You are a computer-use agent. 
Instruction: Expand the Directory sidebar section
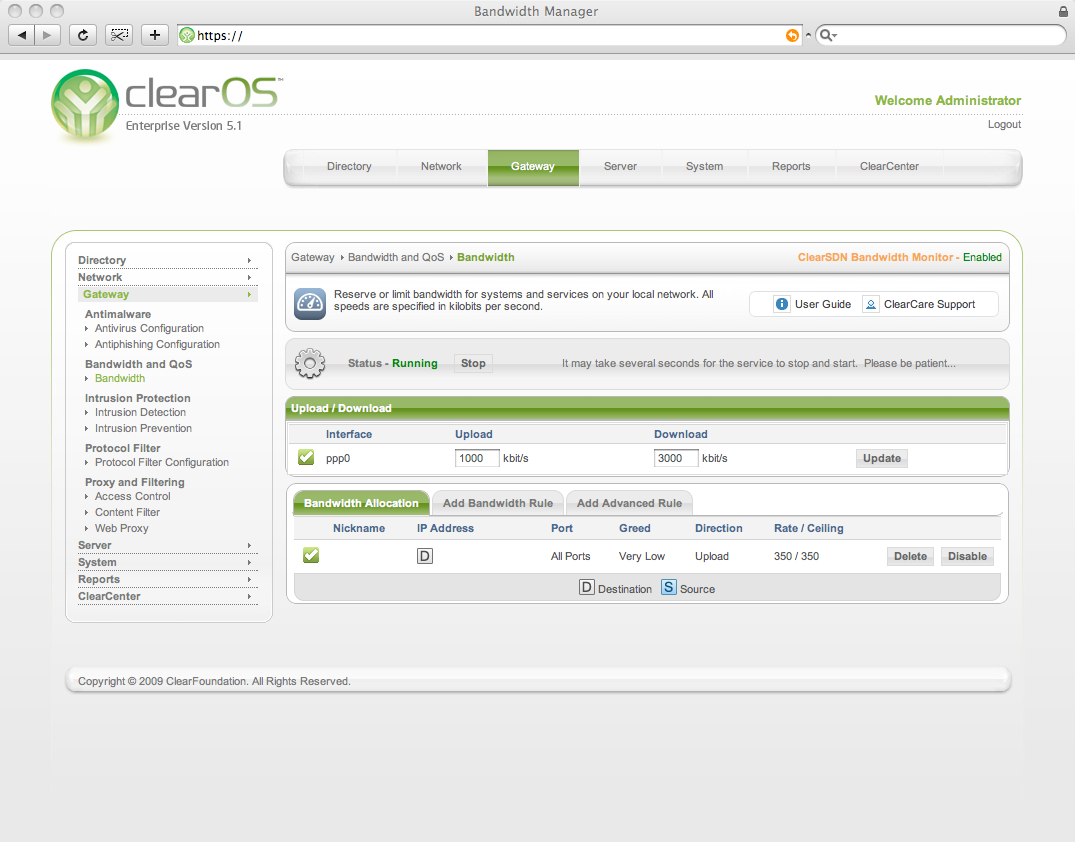tap(167, 260)
